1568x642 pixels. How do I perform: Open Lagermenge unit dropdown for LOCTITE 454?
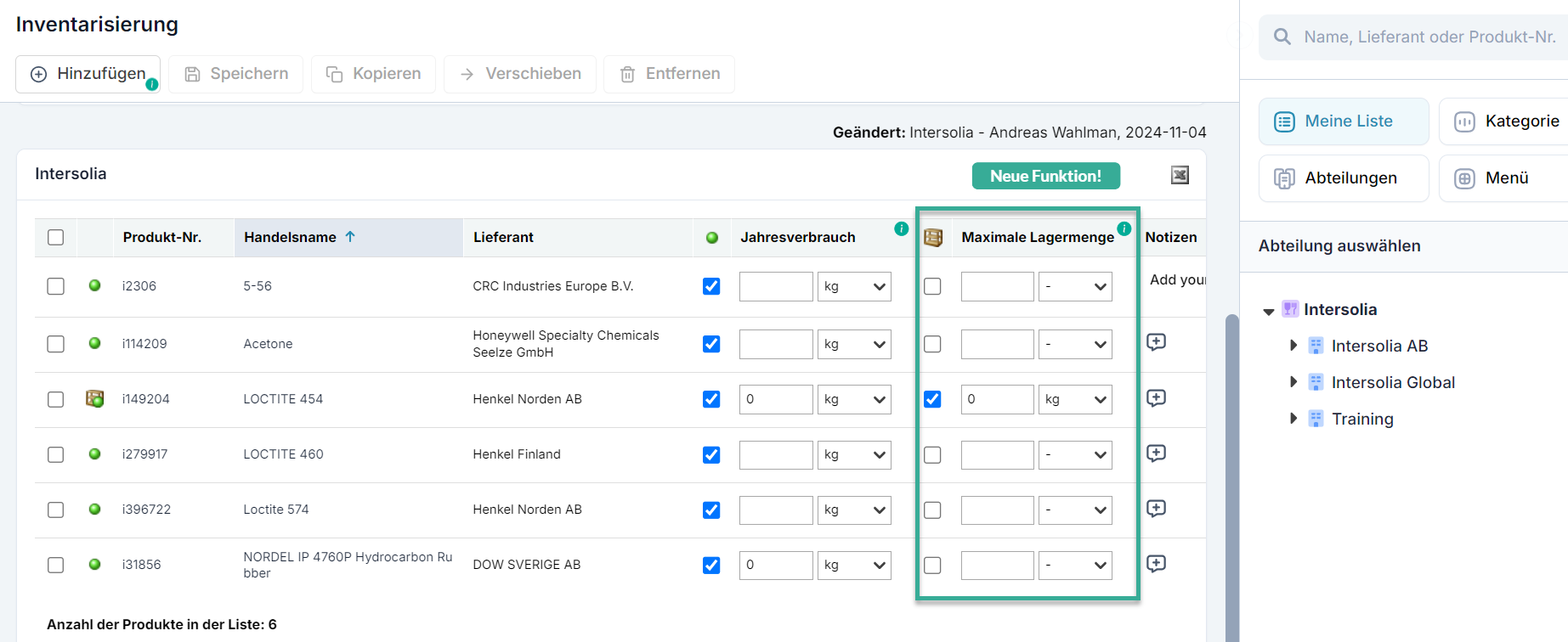click(x=1075, y=399)
